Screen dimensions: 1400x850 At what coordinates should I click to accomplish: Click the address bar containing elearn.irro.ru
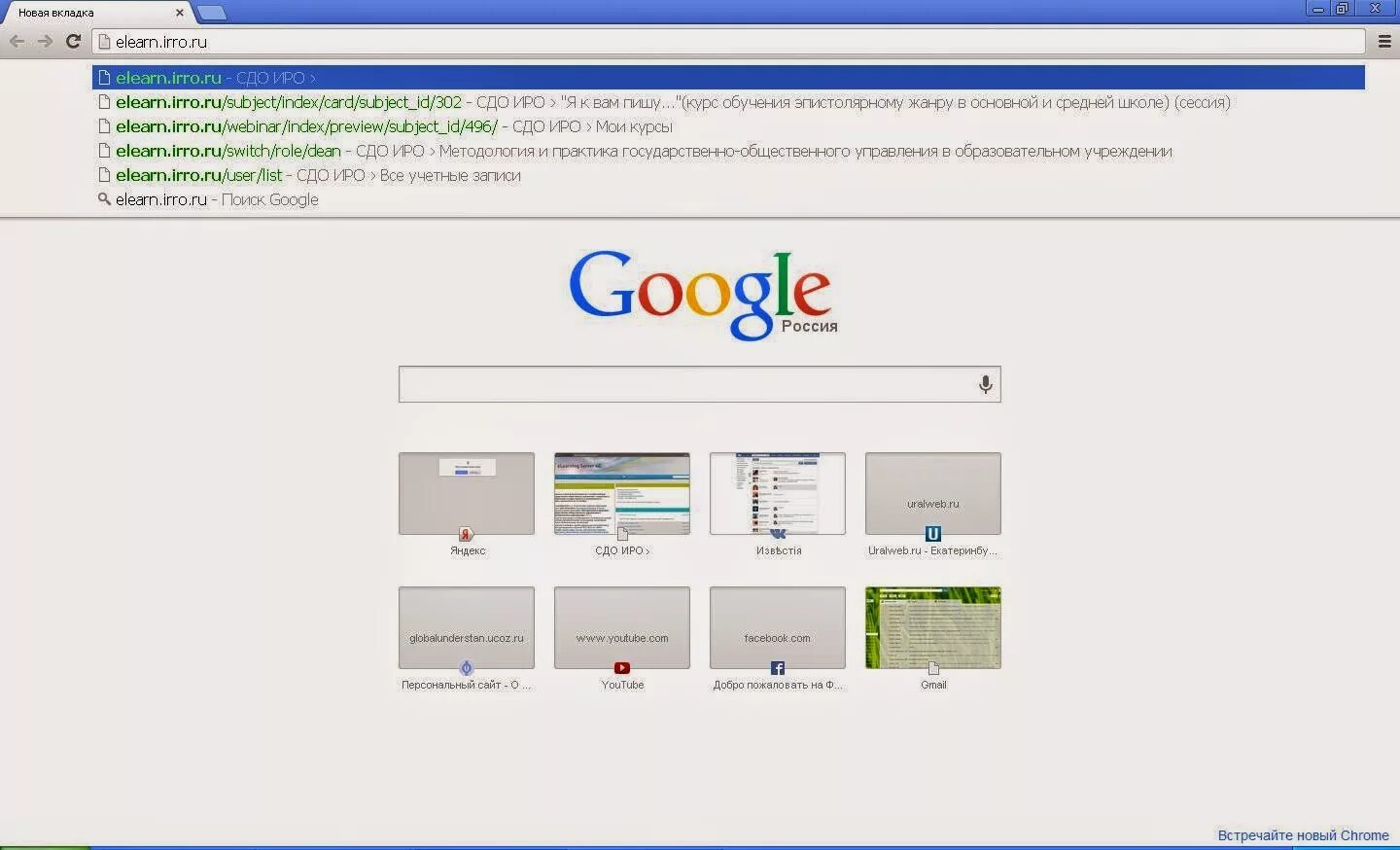[x=729, y=42]
